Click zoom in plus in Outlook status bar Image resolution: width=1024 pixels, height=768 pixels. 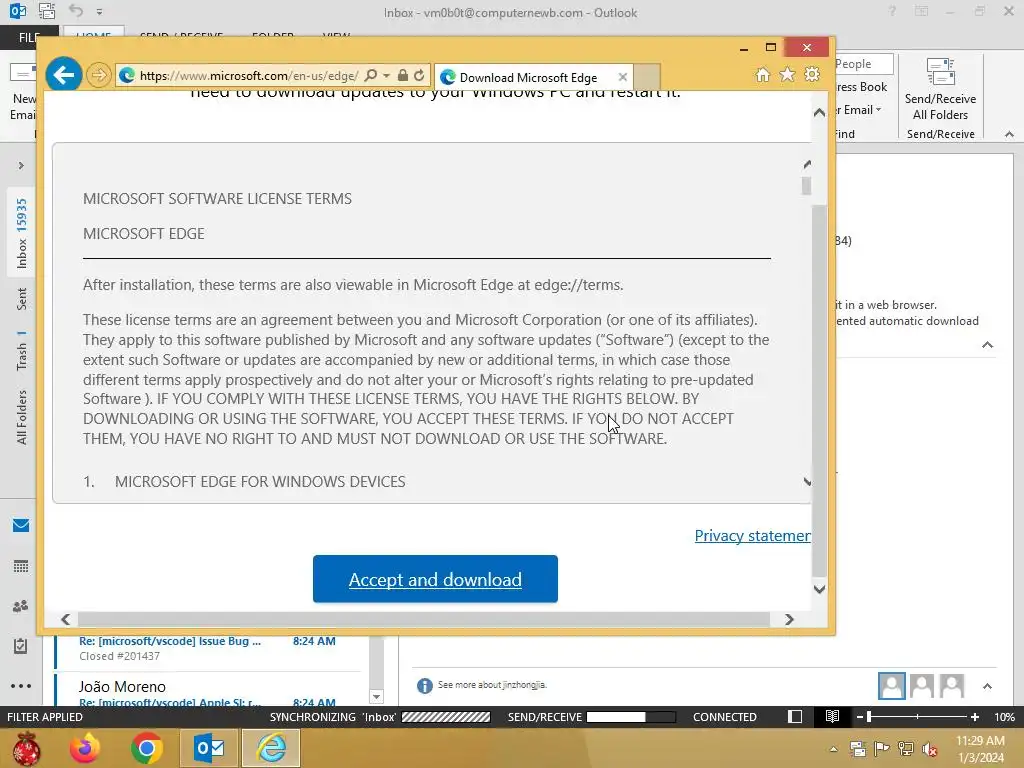[x=974, y=717]
